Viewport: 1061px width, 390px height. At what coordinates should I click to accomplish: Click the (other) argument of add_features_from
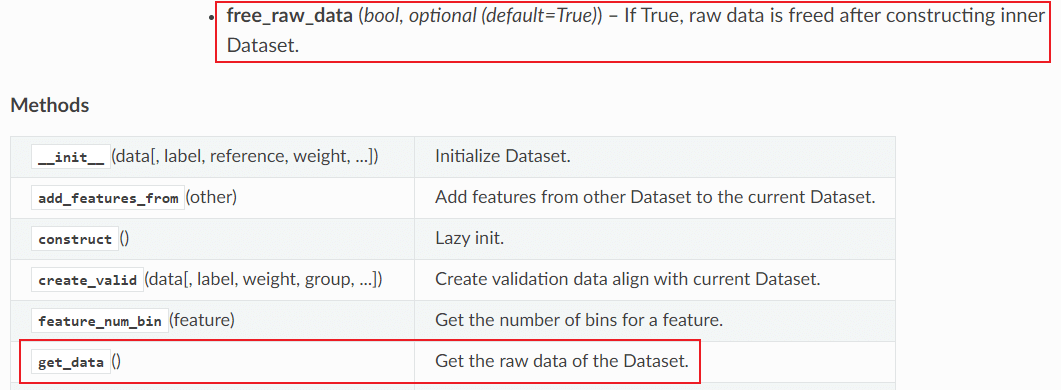[x=210, y=198]
